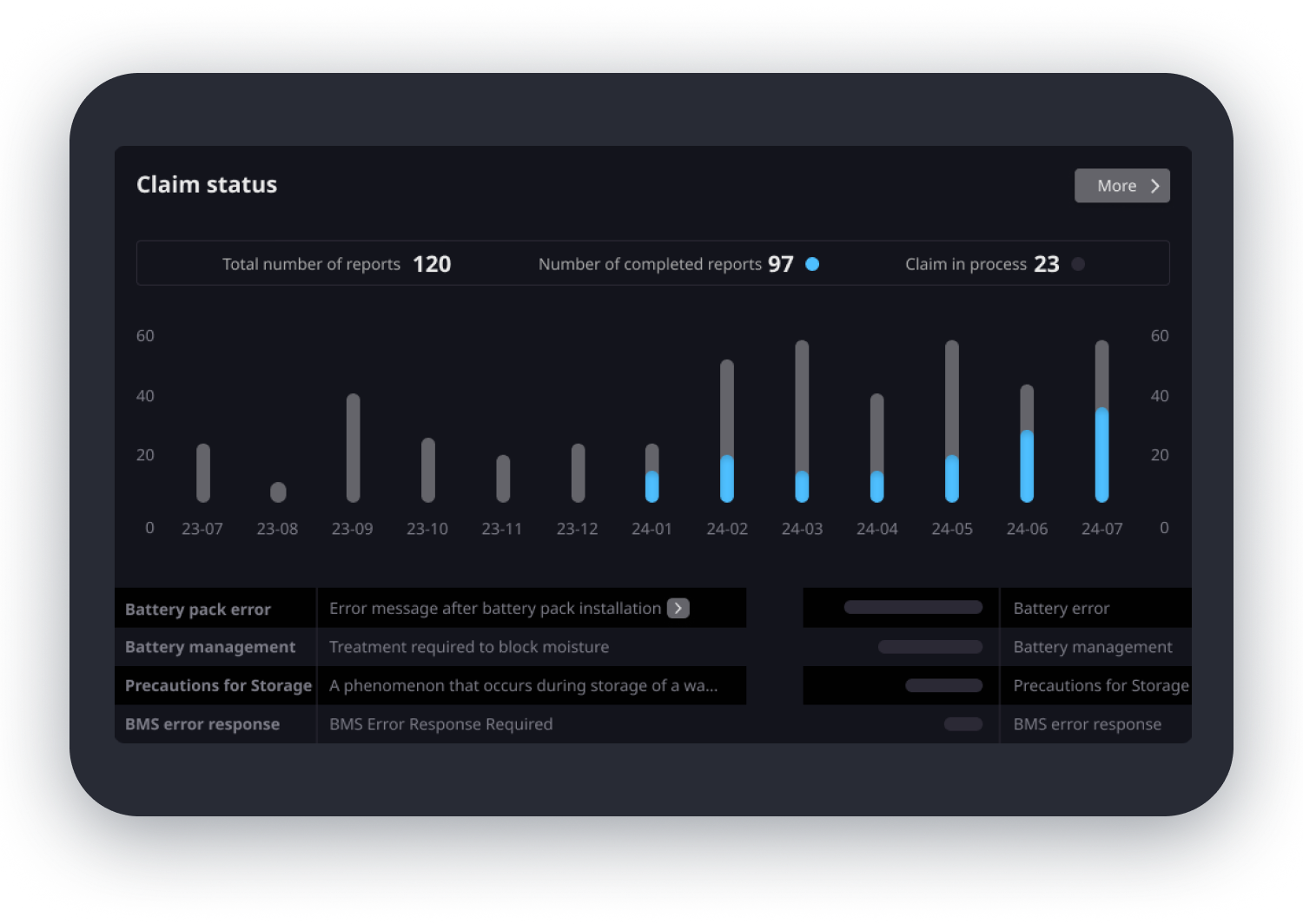
Task: Open BMS Error Response Required entry
Action: (x=440, y=724)
